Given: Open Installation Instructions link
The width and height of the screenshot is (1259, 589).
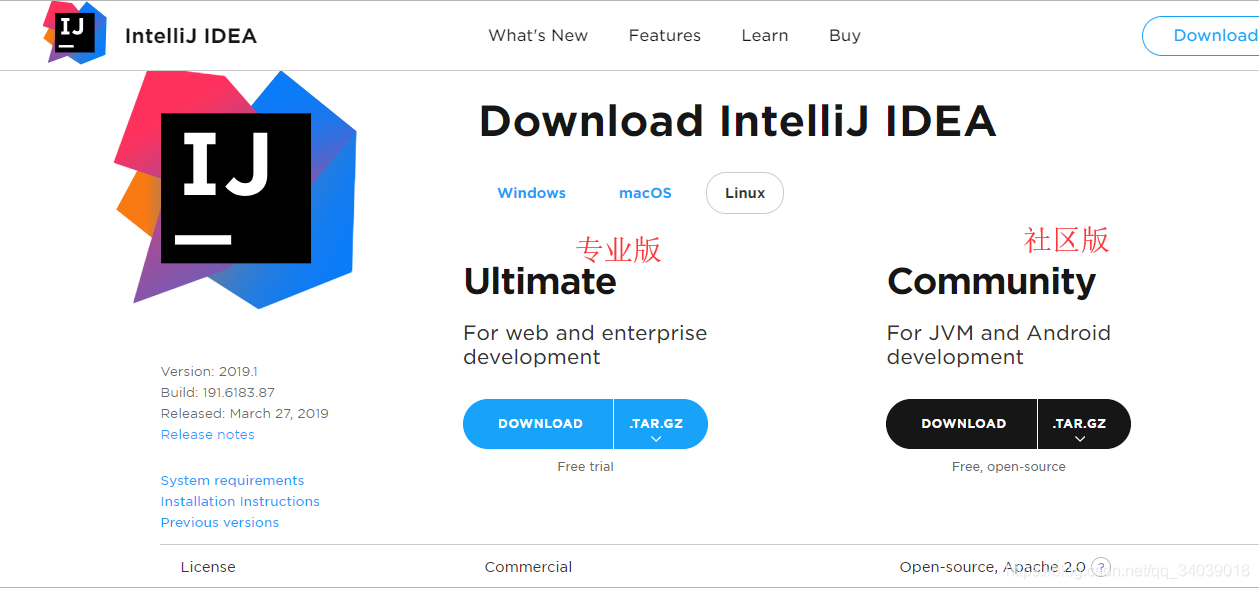Looking at the screenshot, I should pos(240,502).
